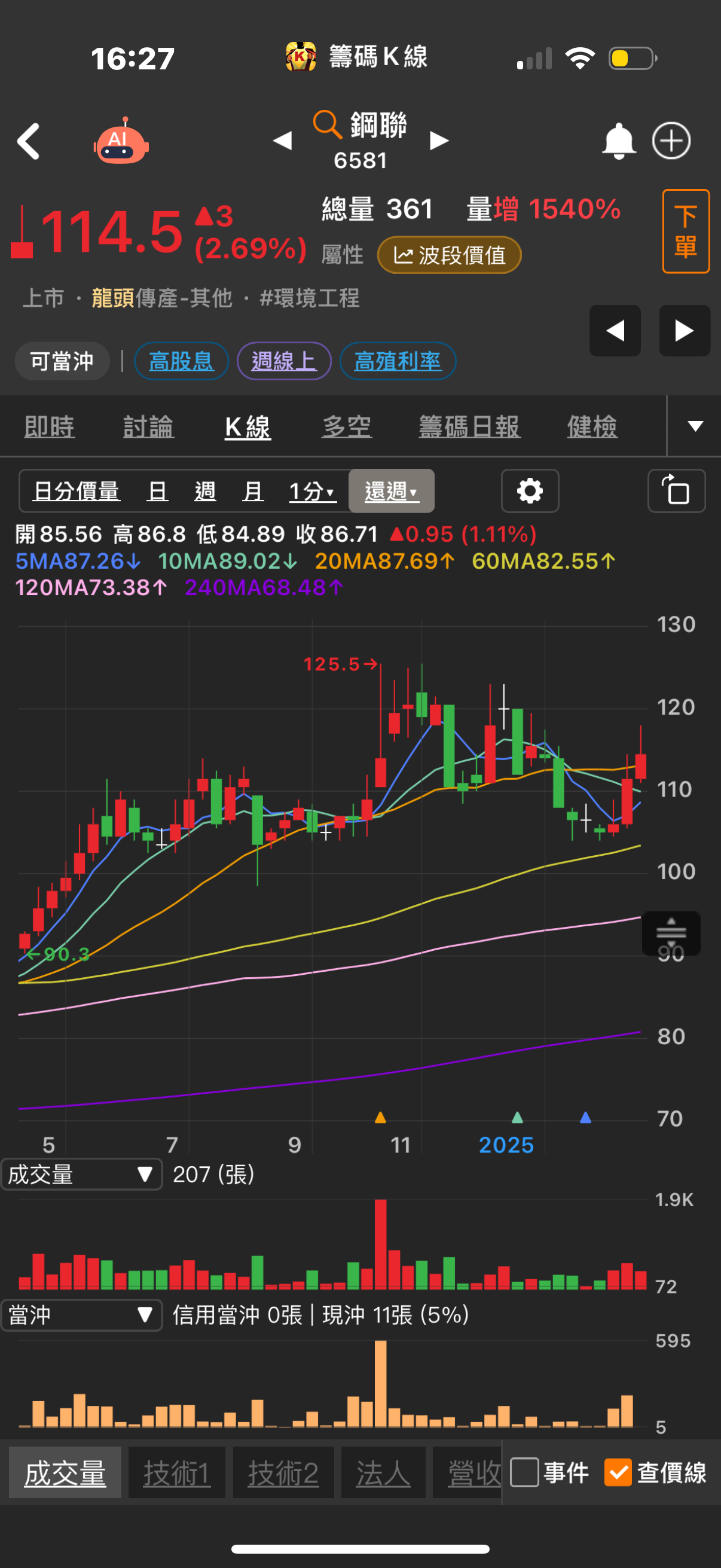The image size is (721, 1568).
Task: Open 波段價值 attribute button
Action: tap(449, 255)
